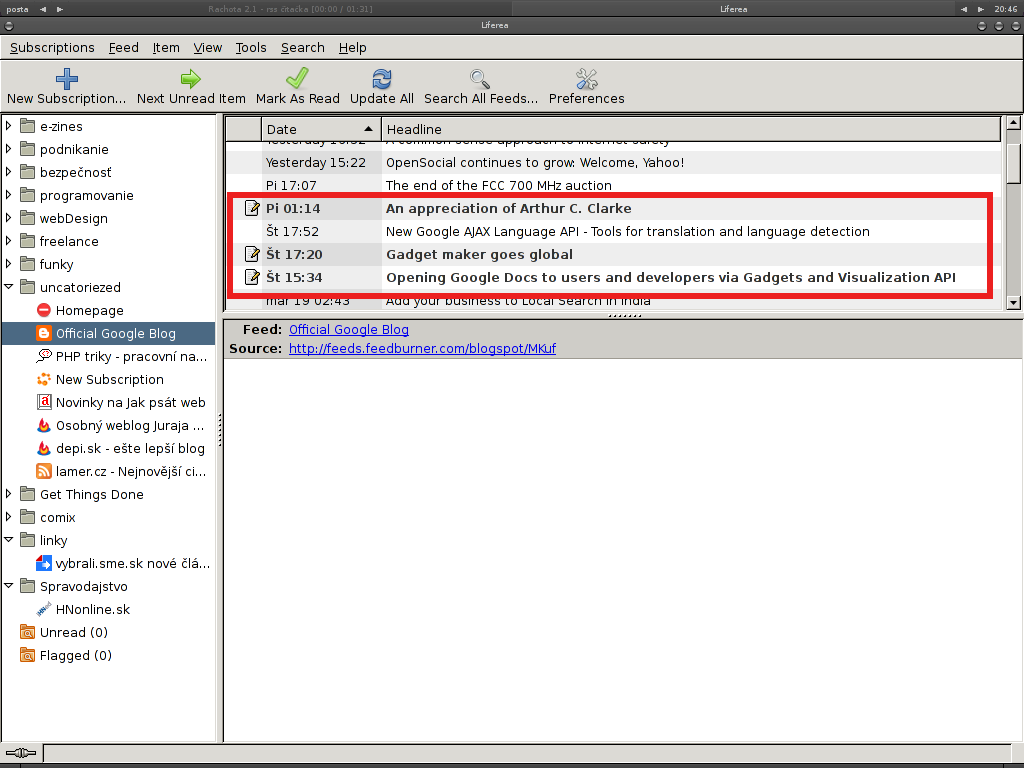Image resolution: width=1024 pixels, height=768 pixels.
Task: Open the Subscriptions menu
Action: click(52, 48)
